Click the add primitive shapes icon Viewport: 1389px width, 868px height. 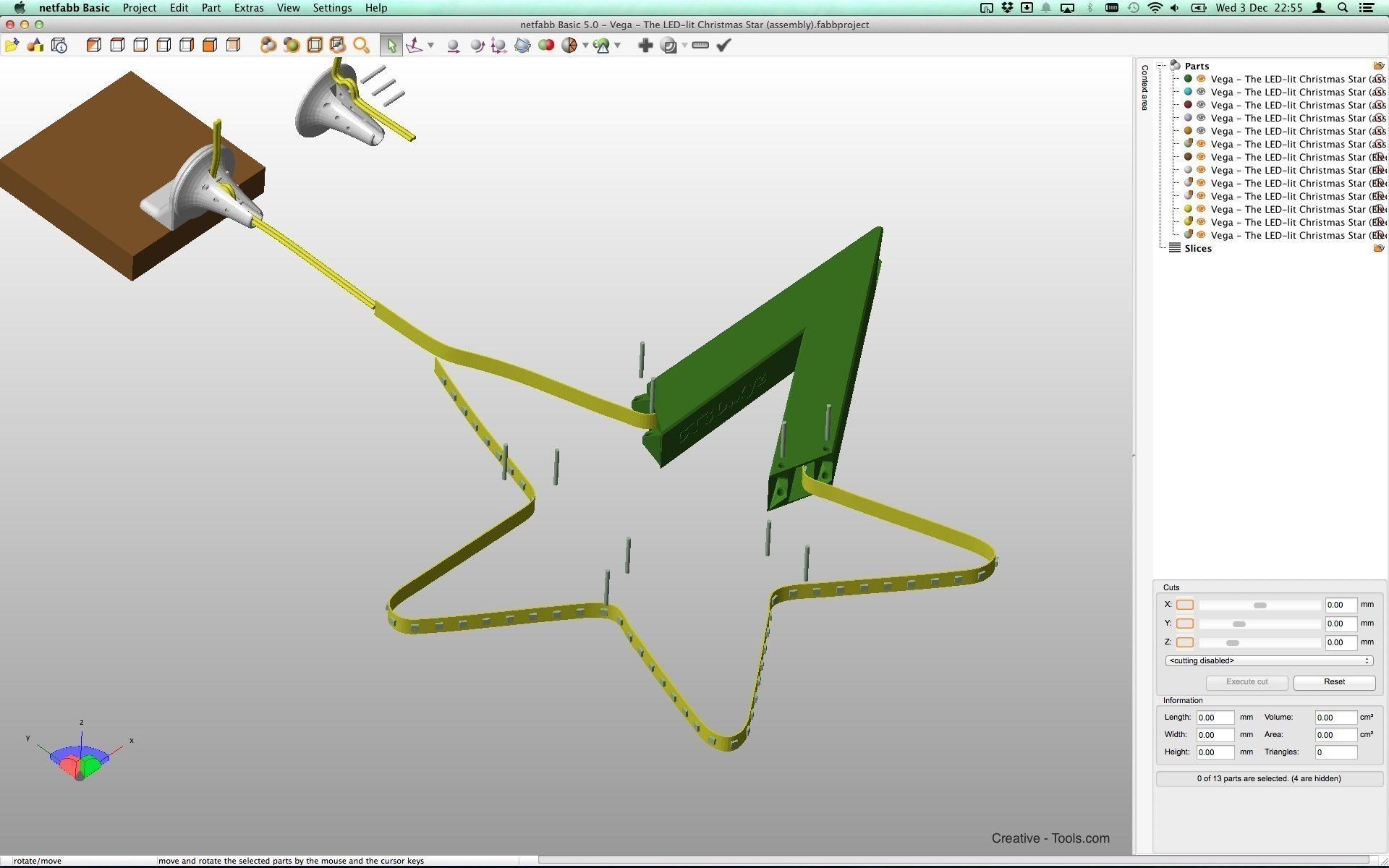35,46
